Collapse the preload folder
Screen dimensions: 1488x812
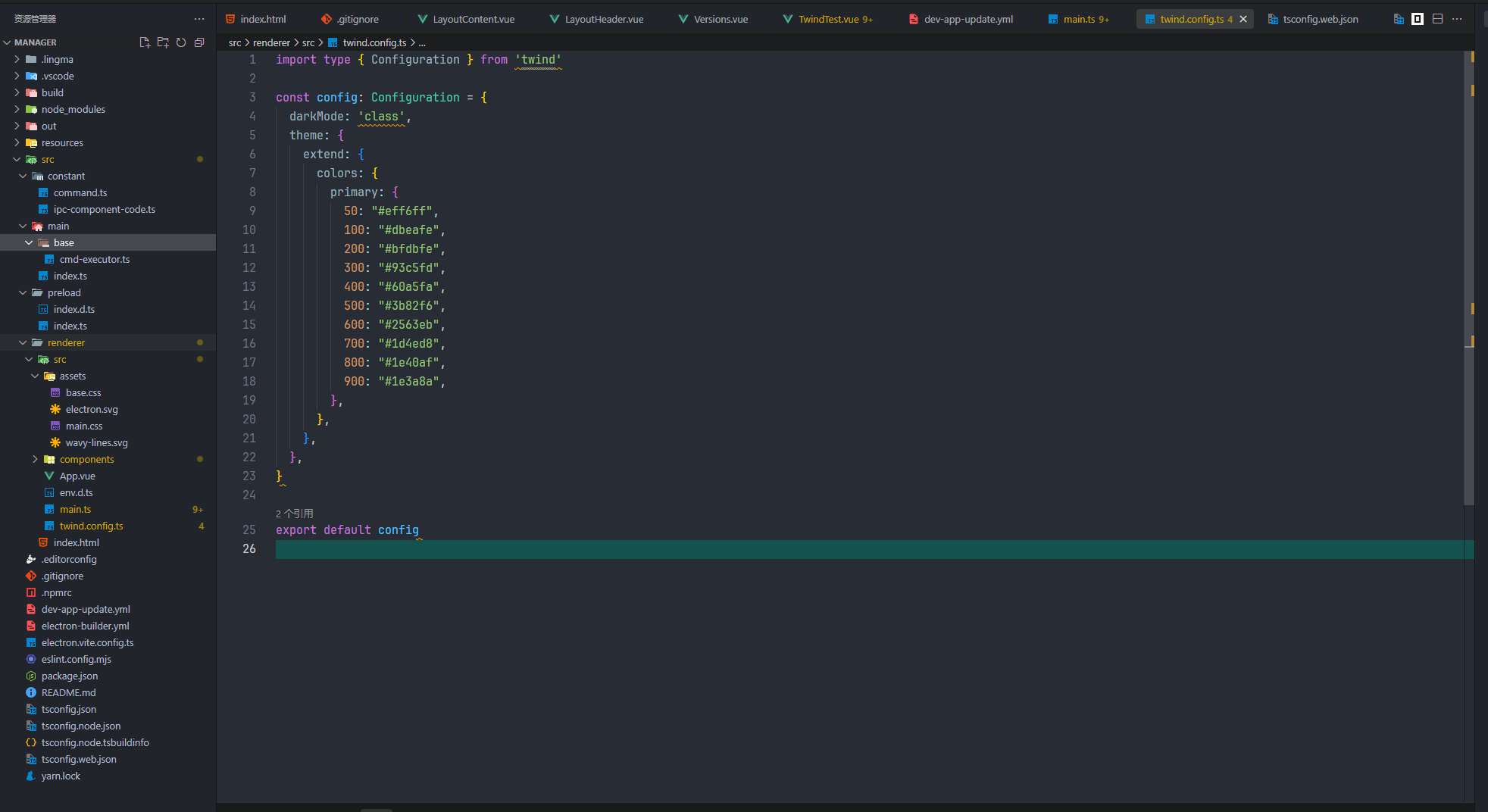pyautogui.click(x=23, y=292)
